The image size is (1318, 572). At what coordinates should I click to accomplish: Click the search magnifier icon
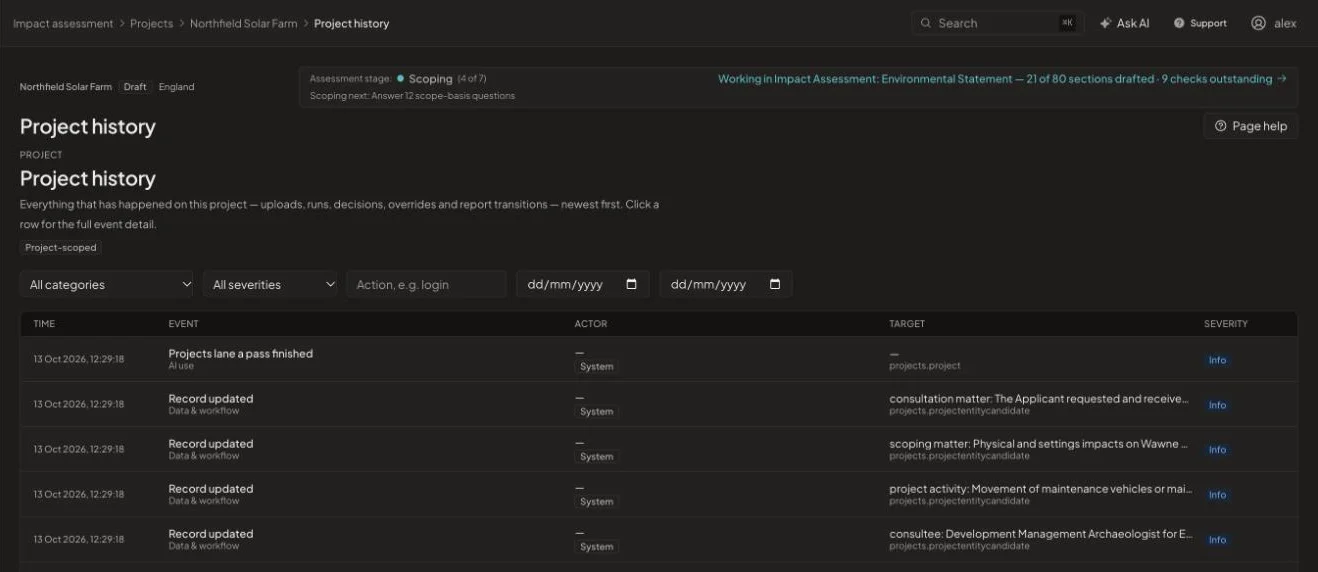(926, 23)
